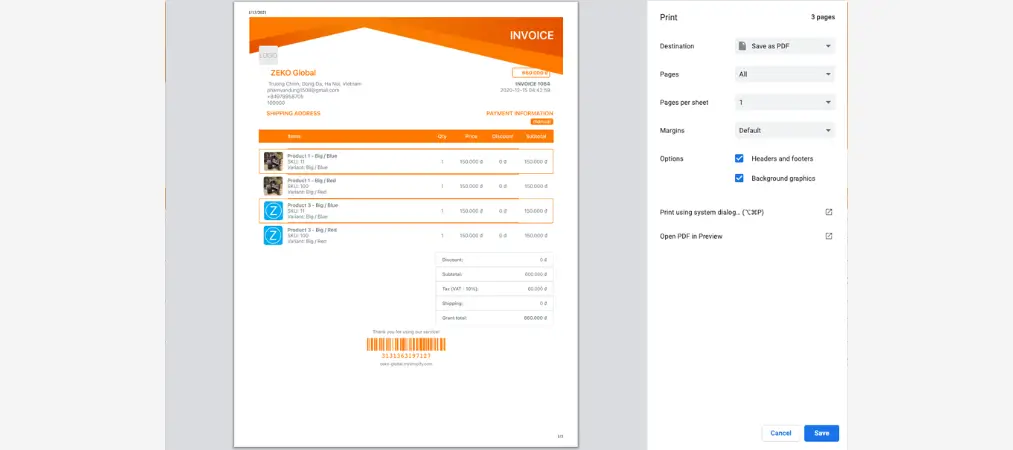The height and width of the screenshot is (450, 1013).
Task: Click the boxed total amount under INVOICE banner
Action: (531, 73)
